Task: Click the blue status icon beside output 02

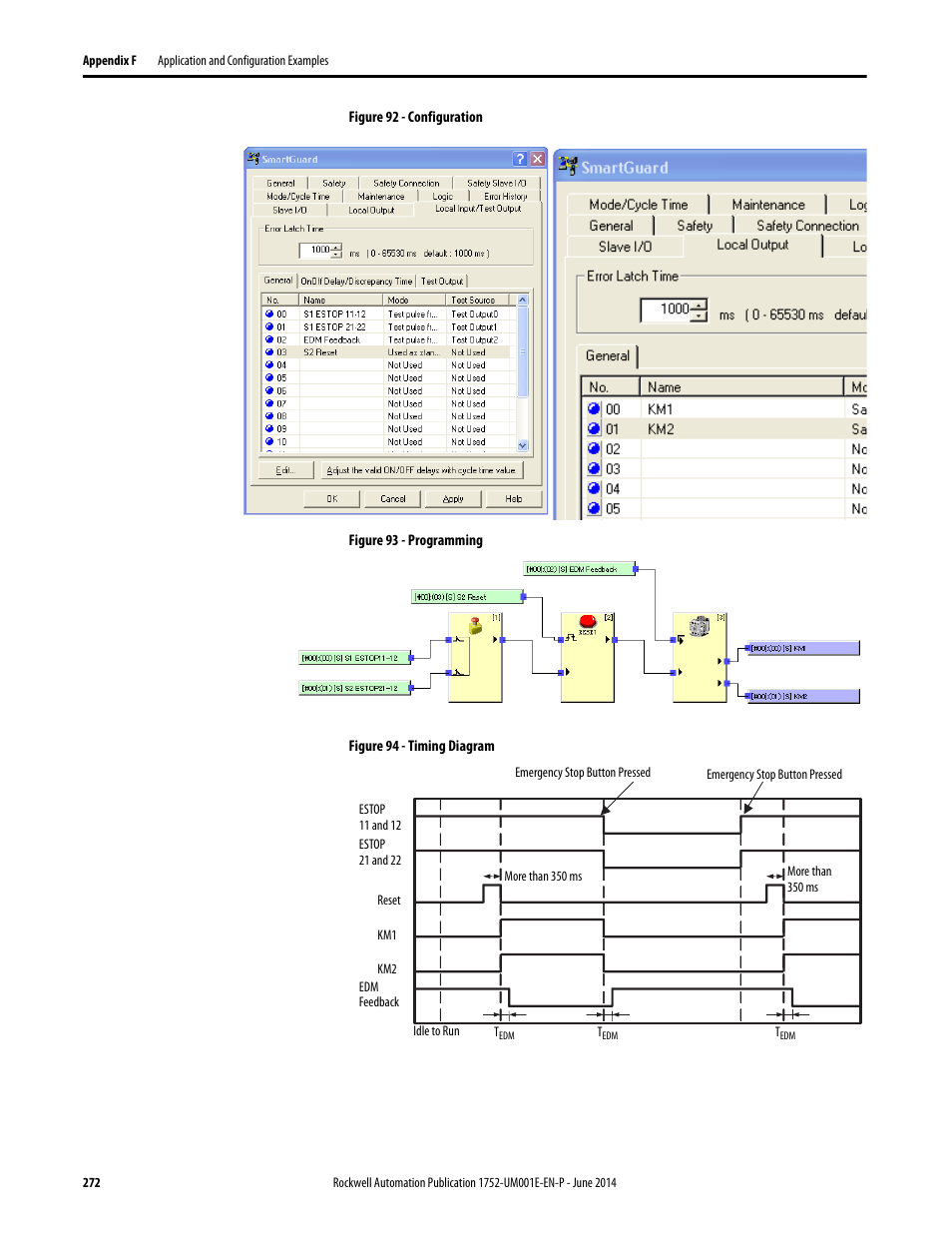Action: (x=594, y=448)
